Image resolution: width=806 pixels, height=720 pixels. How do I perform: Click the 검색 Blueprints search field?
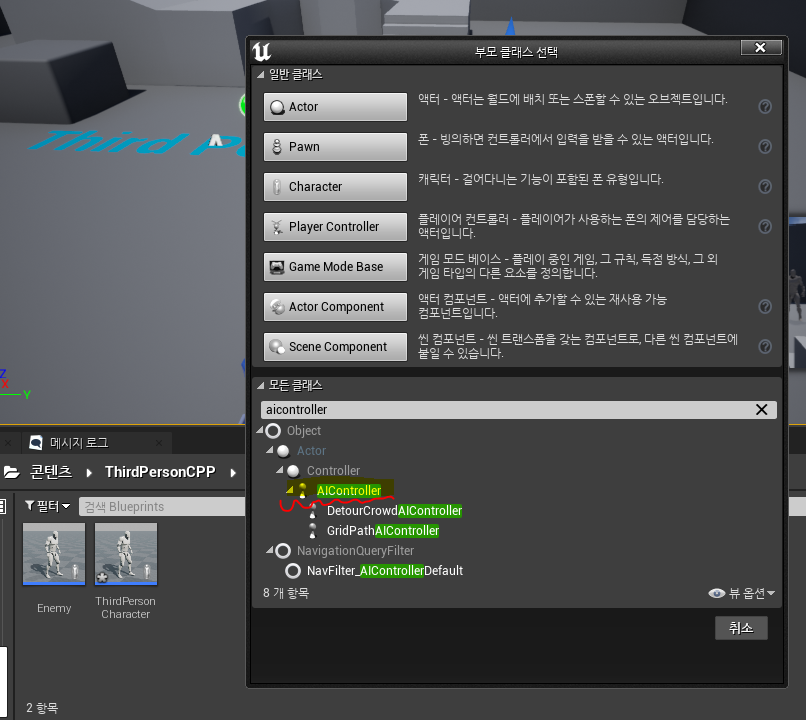(162, 507)
